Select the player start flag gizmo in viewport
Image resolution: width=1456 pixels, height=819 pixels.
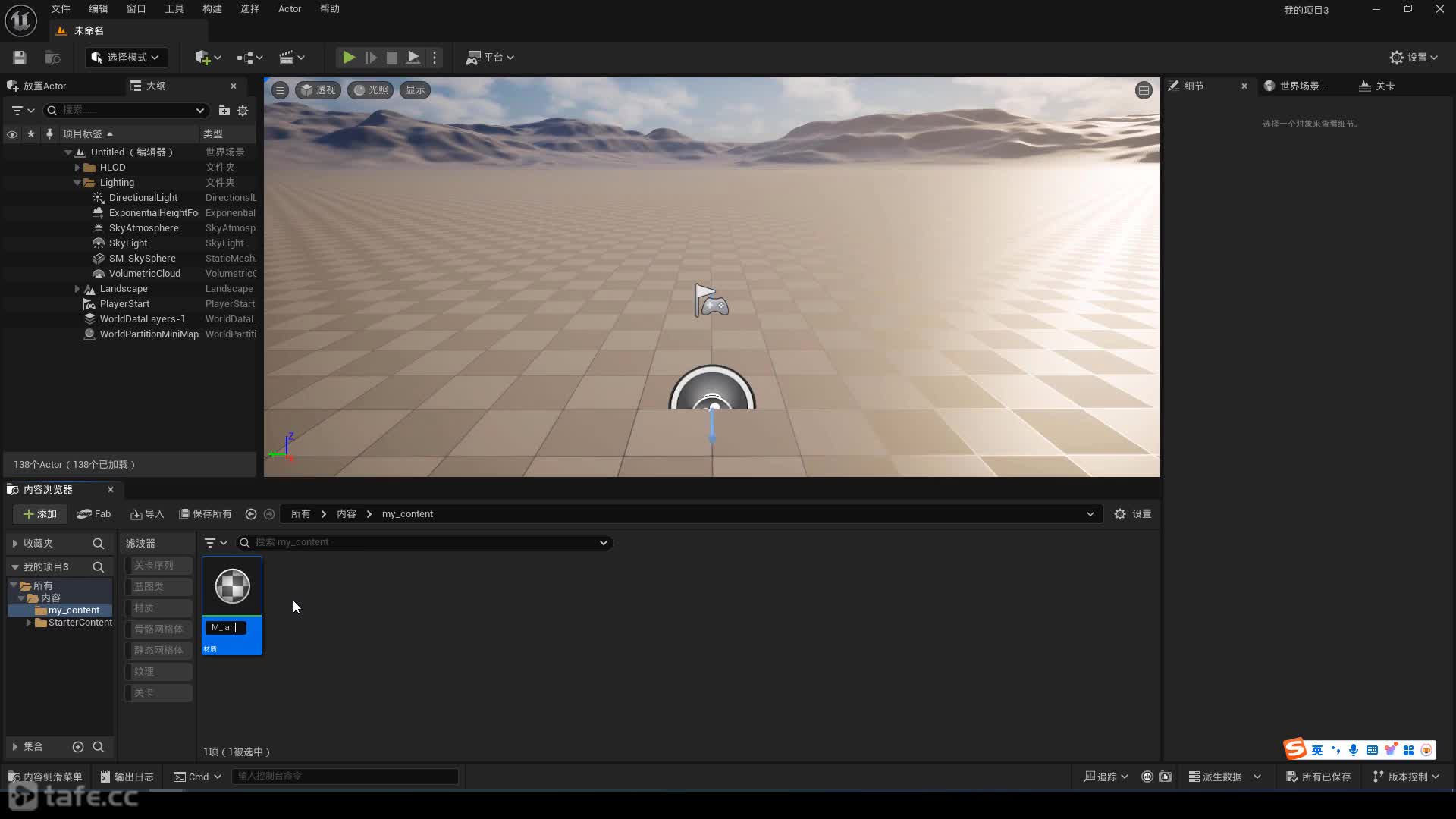click(x=711, y=301)
